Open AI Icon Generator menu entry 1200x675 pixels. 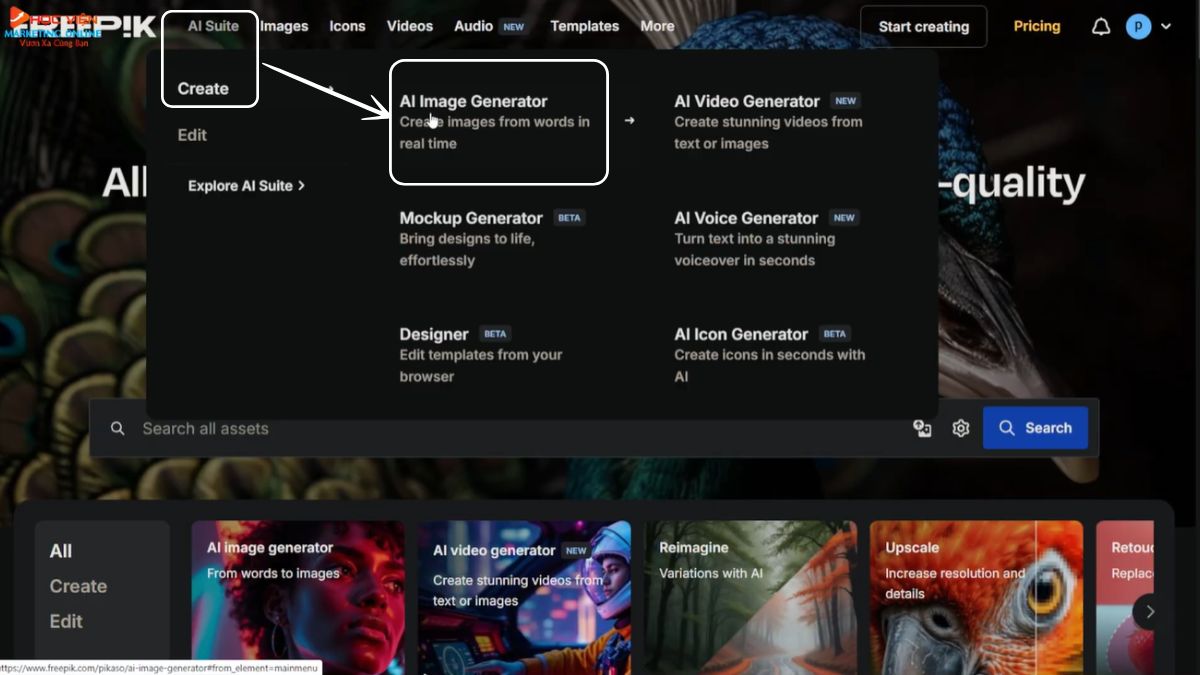point(770,354)
